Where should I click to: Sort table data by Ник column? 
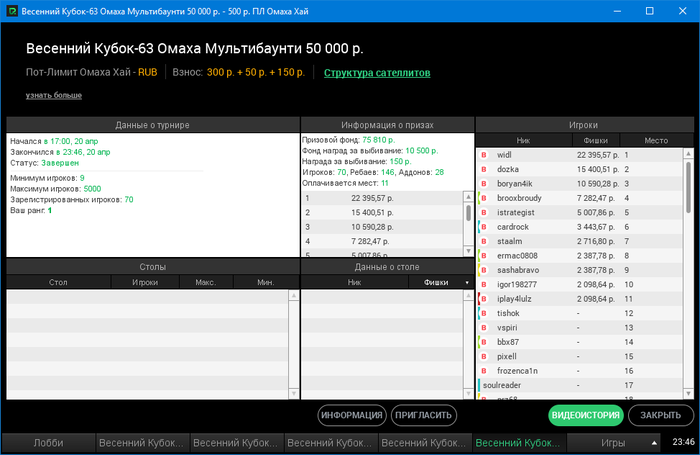coord(354,282)
